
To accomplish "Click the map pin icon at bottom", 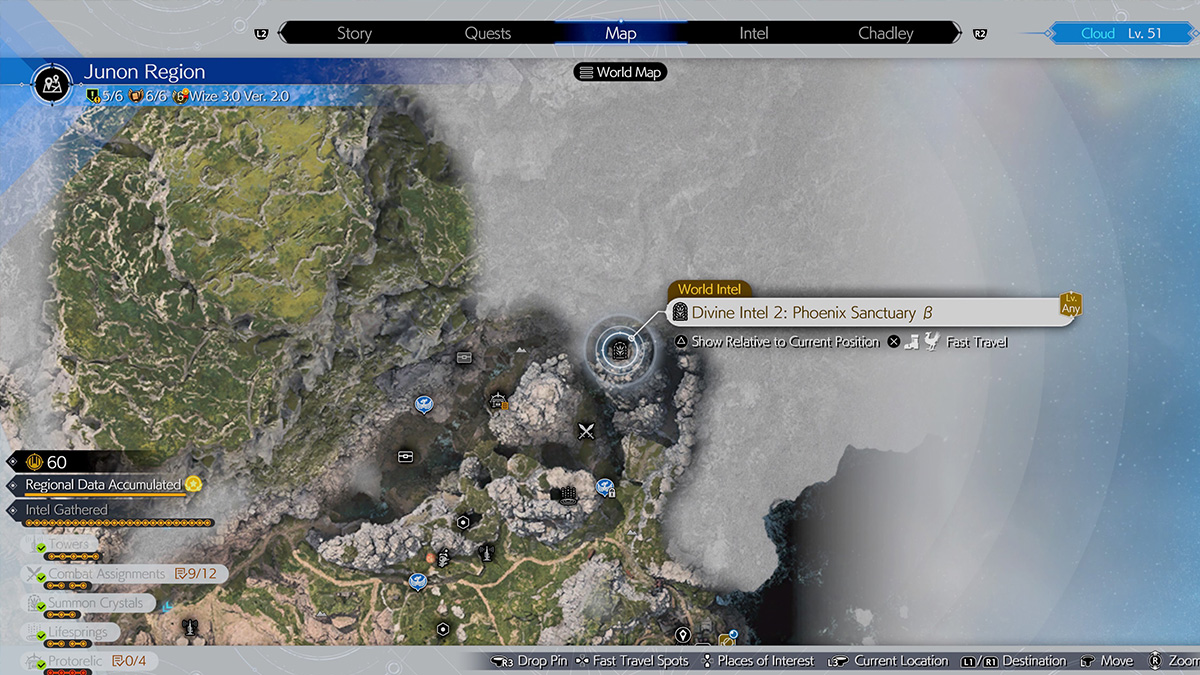I will point(683,635).
